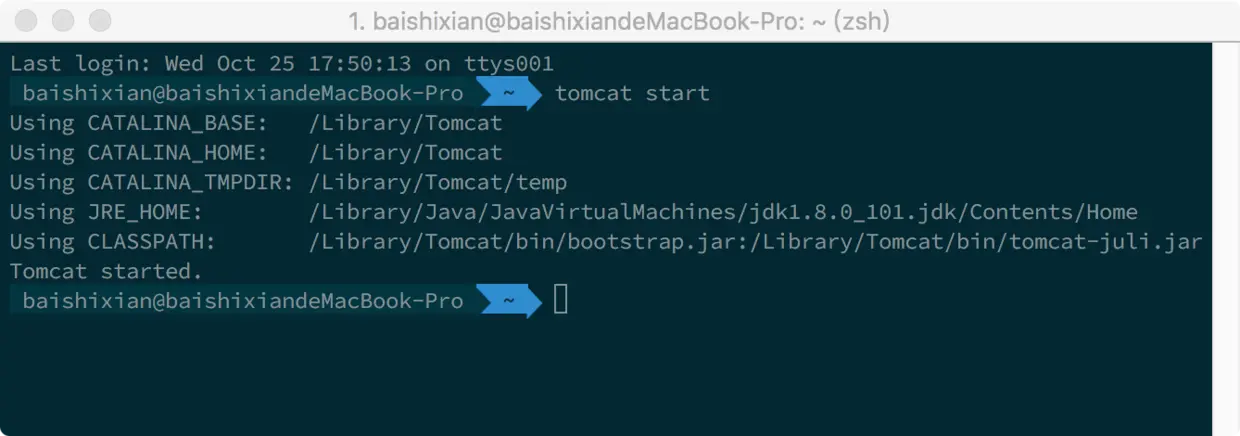Click the 'Last login' line
The height and width of the screenshot is (436, 1240).
(x=281, y=64)
